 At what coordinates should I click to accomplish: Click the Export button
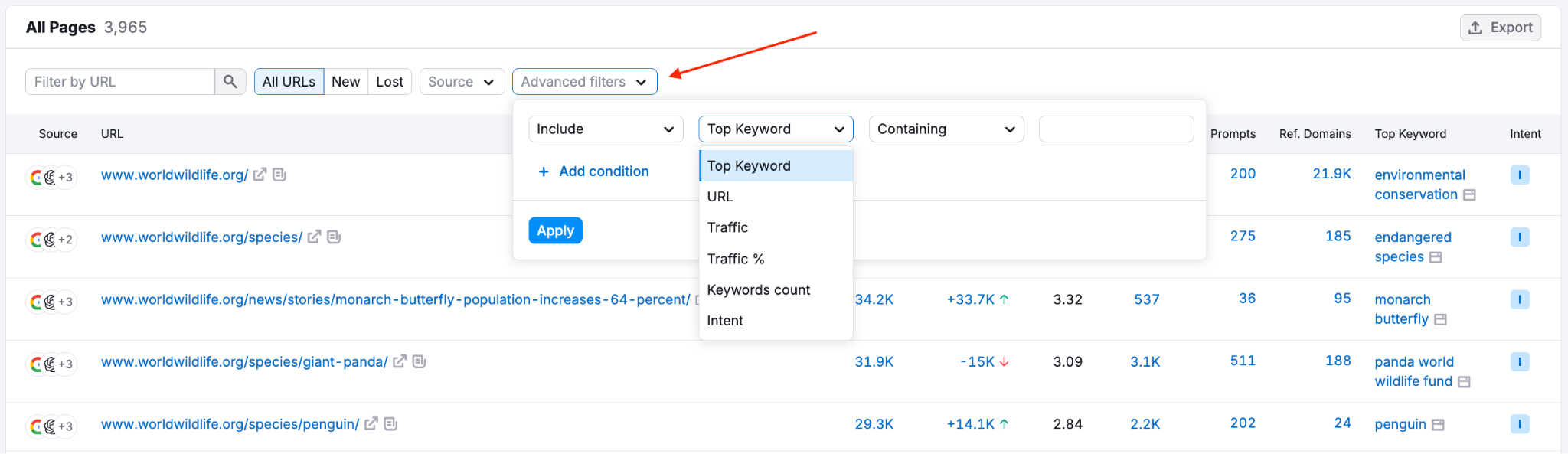pos(1500,28)
